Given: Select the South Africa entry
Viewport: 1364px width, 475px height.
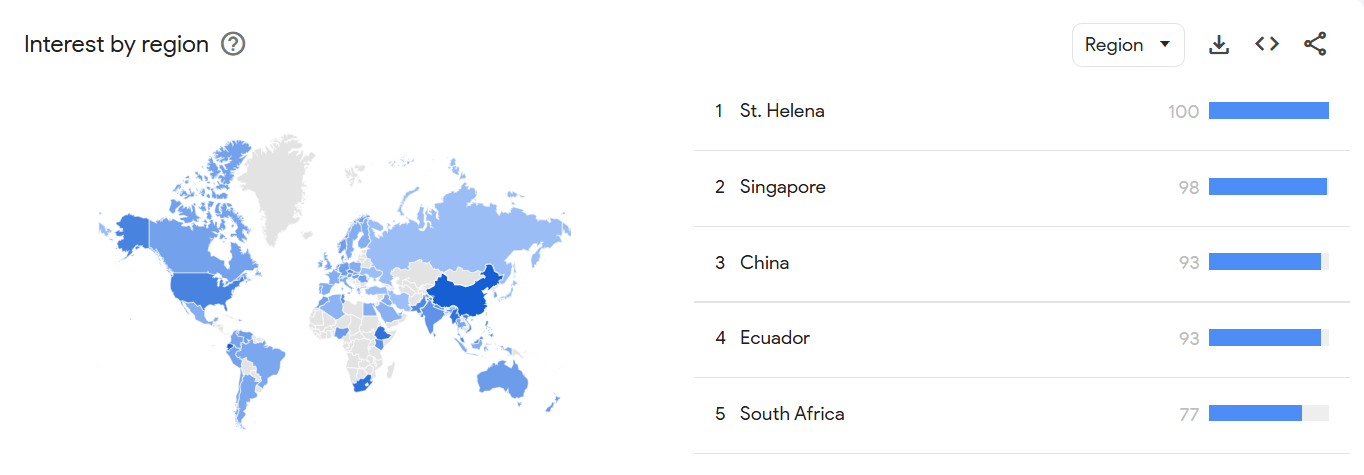Looking at the screenshot, I should [1021, 414].
